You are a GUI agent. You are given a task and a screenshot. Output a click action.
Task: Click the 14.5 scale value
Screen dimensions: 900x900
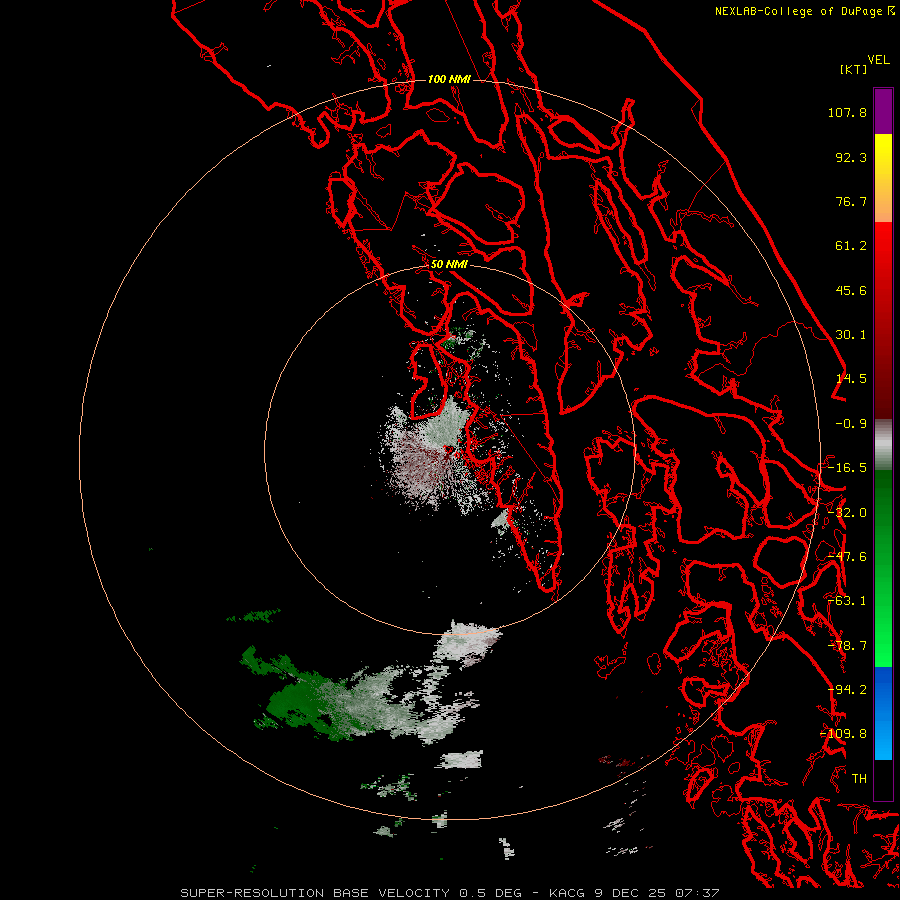click(x=851, y=379)
